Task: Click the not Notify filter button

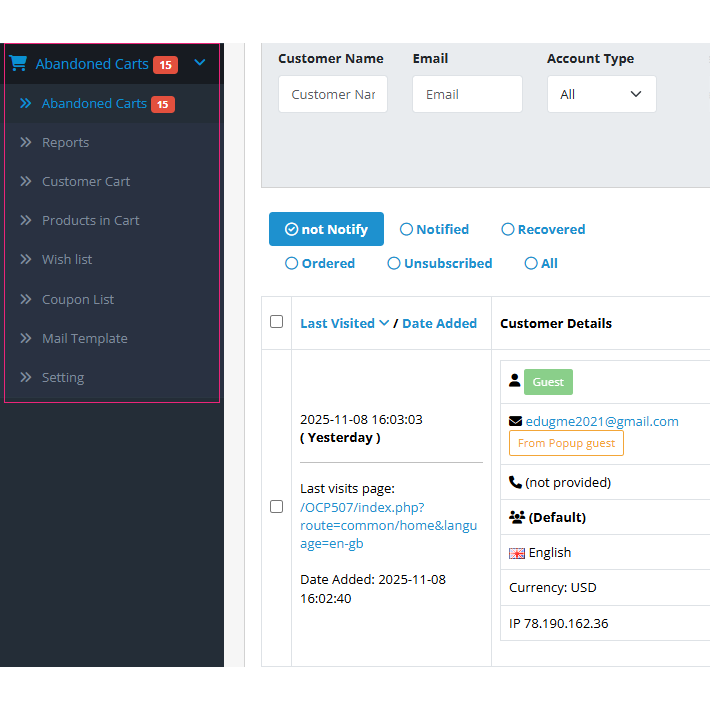Action: [326, 229]
